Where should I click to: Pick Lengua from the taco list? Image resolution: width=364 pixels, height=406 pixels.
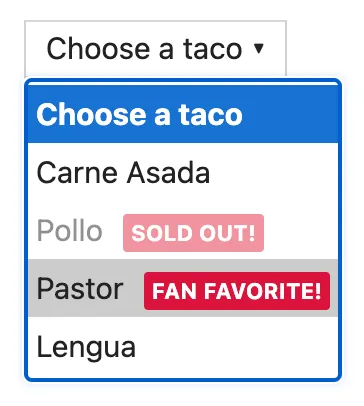click(183, 347)
